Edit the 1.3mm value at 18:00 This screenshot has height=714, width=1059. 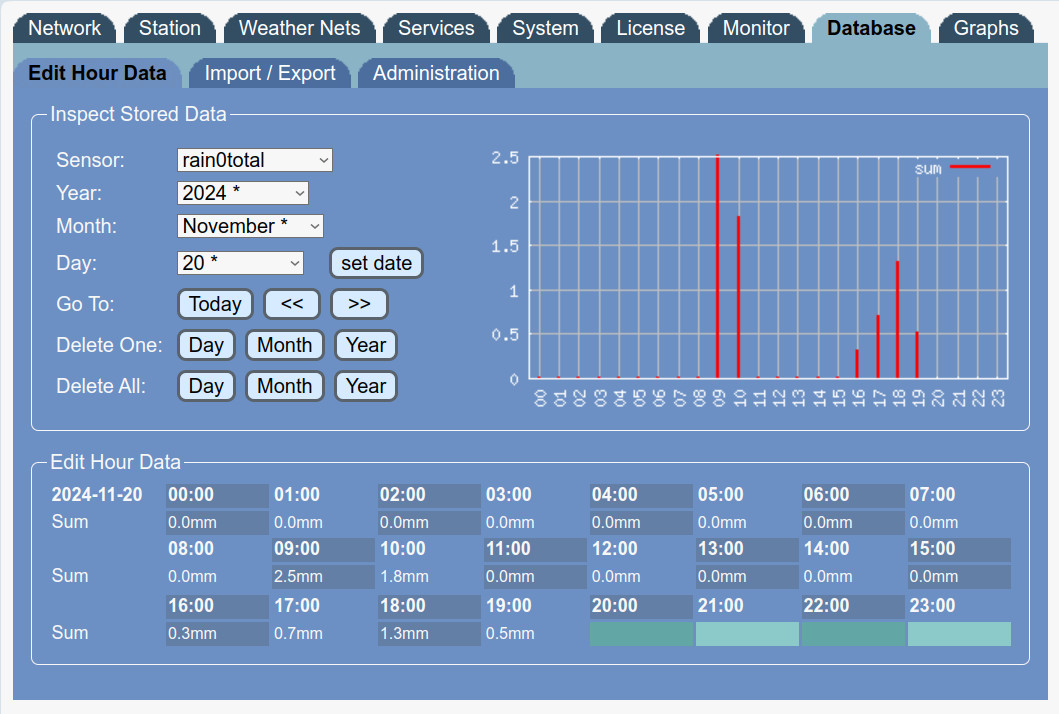click(x=430, y=634)
